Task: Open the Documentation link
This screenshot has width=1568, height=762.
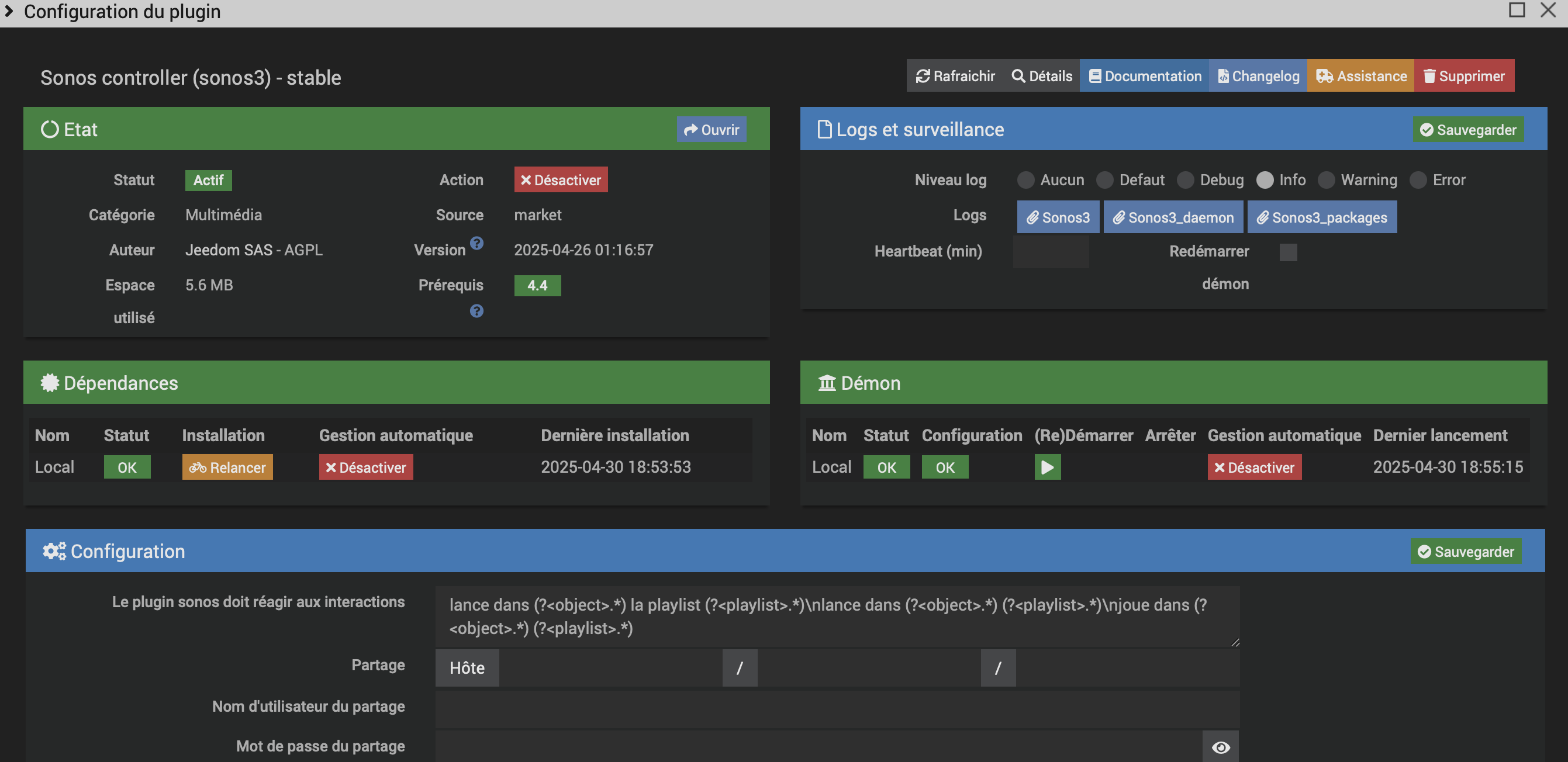Action: [1144, 76]
